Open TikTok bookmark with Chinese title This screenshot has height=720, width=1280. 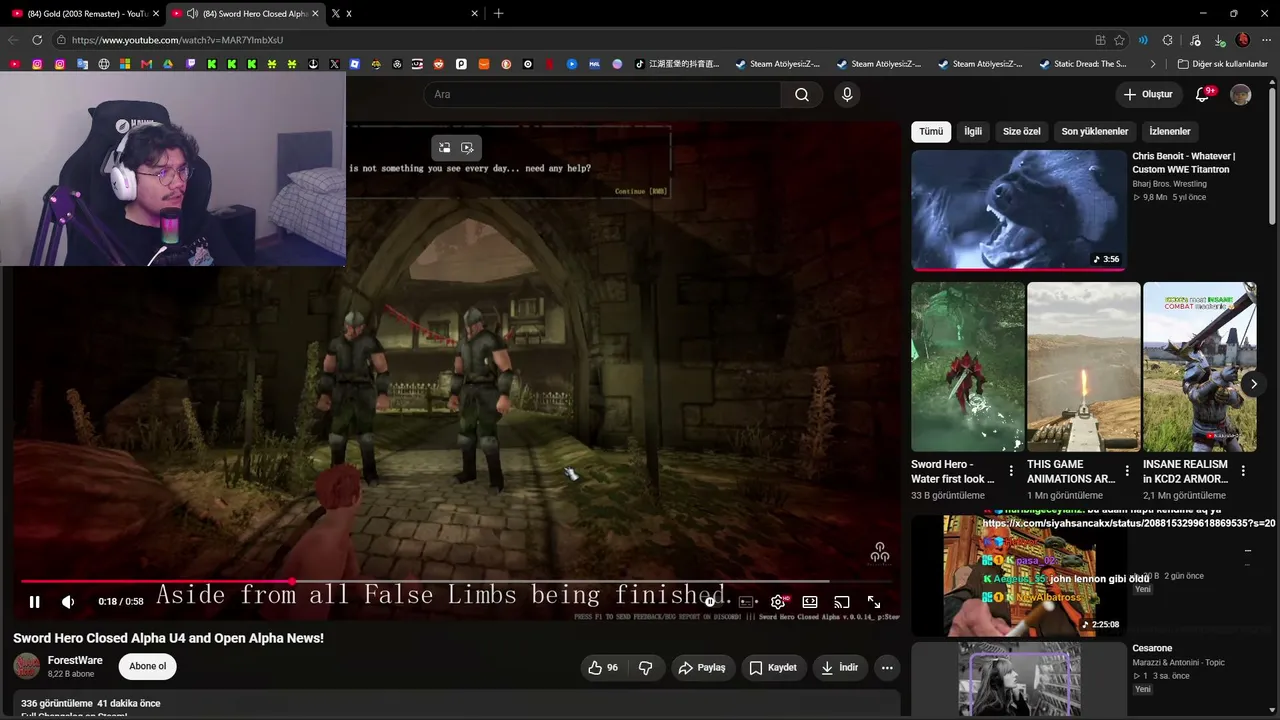pyautogui.click(x=677, y=64)
